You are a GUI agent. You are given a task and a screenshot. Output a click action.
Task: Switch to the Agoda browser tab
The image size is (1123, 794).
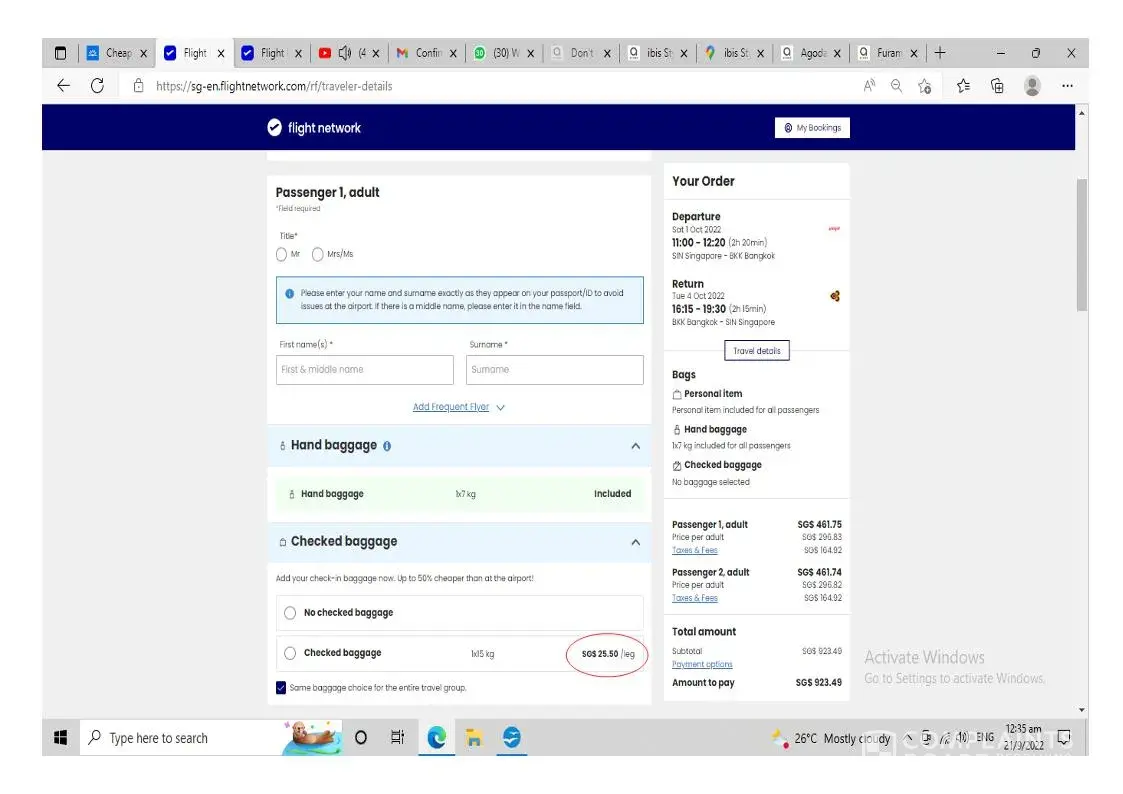click(x=811, y=53)
